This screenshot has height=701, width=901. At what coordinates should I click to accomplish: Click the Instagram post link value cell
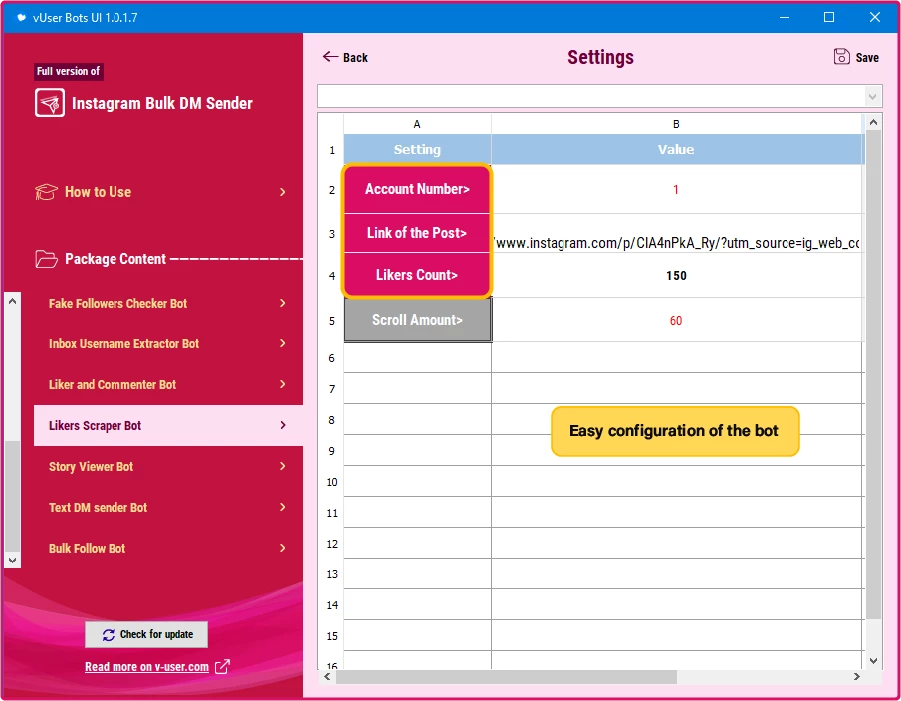pos(676,233)
